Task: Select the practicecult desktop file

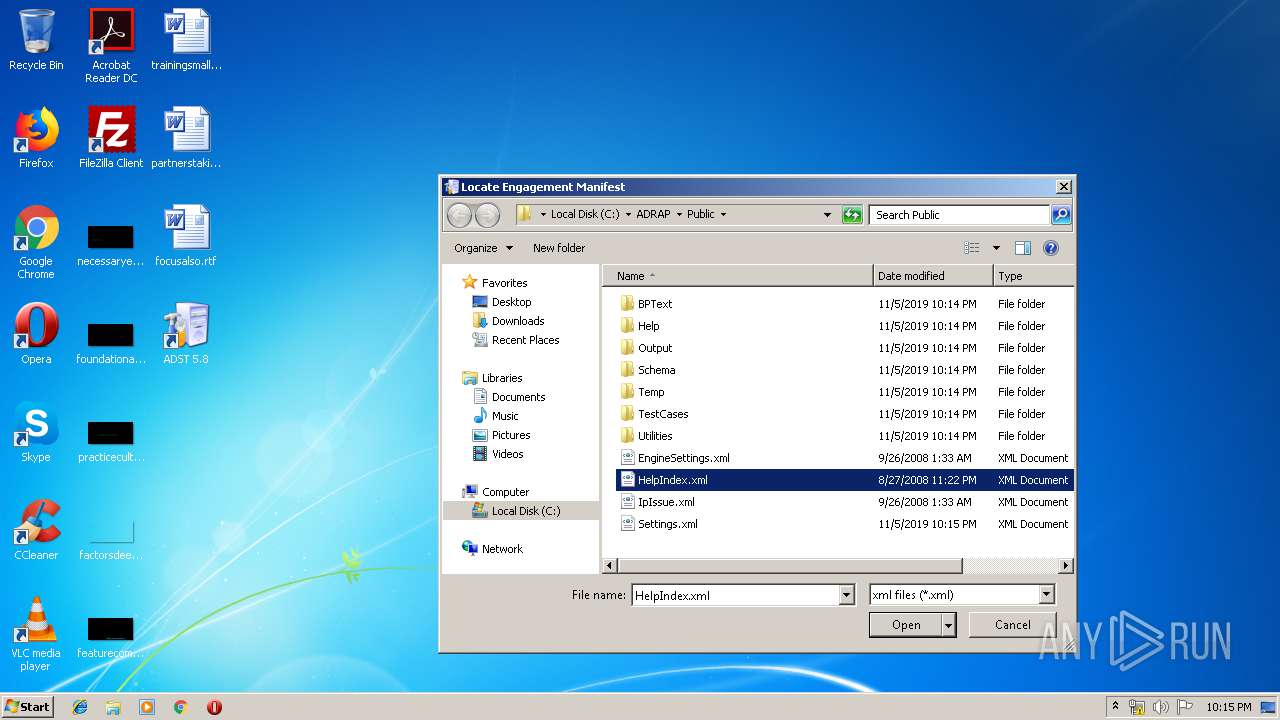Action: [x=111, y=442]
